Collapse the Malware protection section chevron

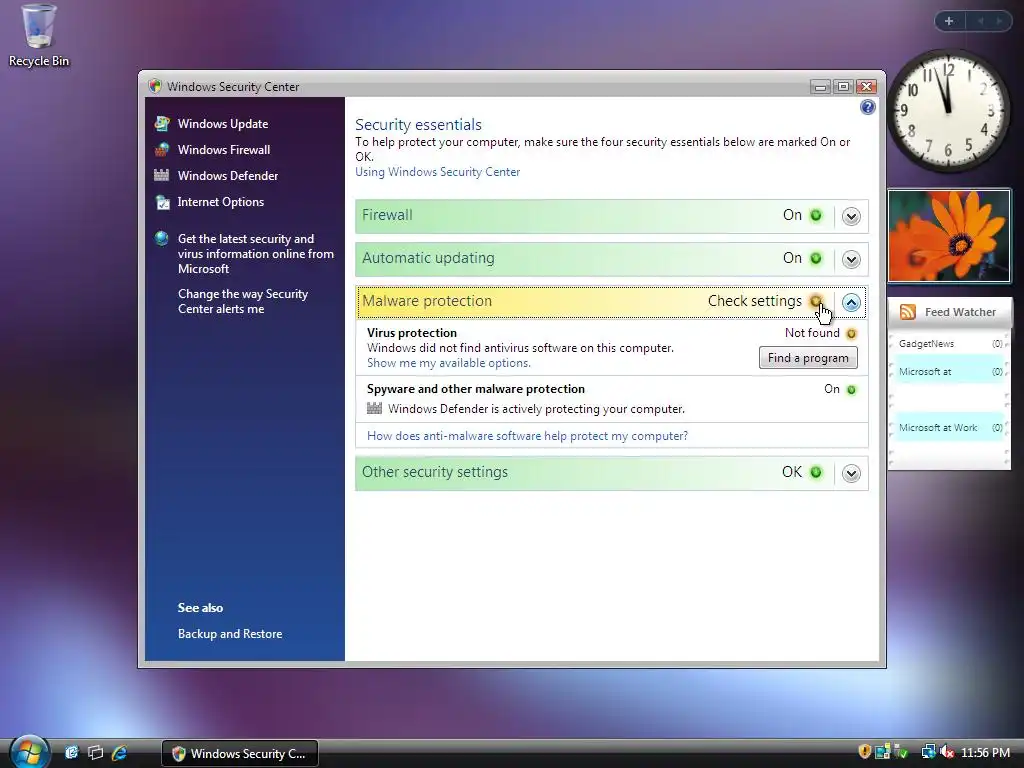(x=851, y=302)
